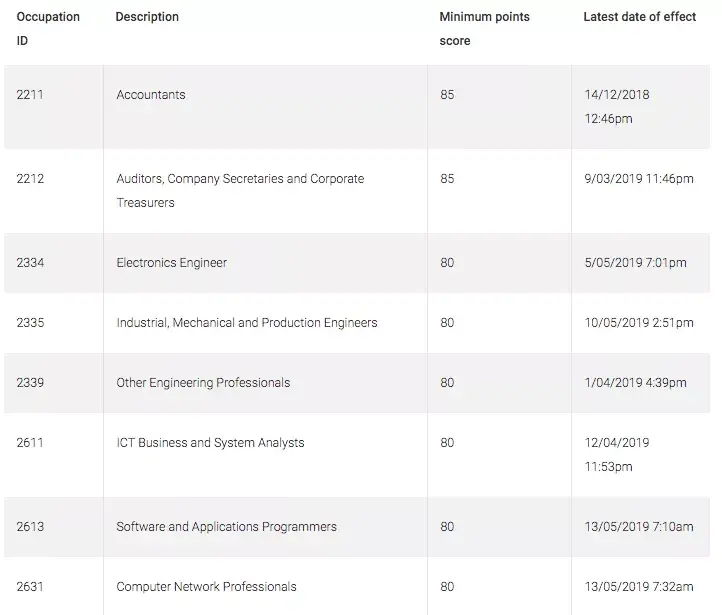722x615 pixels.
Task: Click the Description column header
Action: (x=147, y=17)
